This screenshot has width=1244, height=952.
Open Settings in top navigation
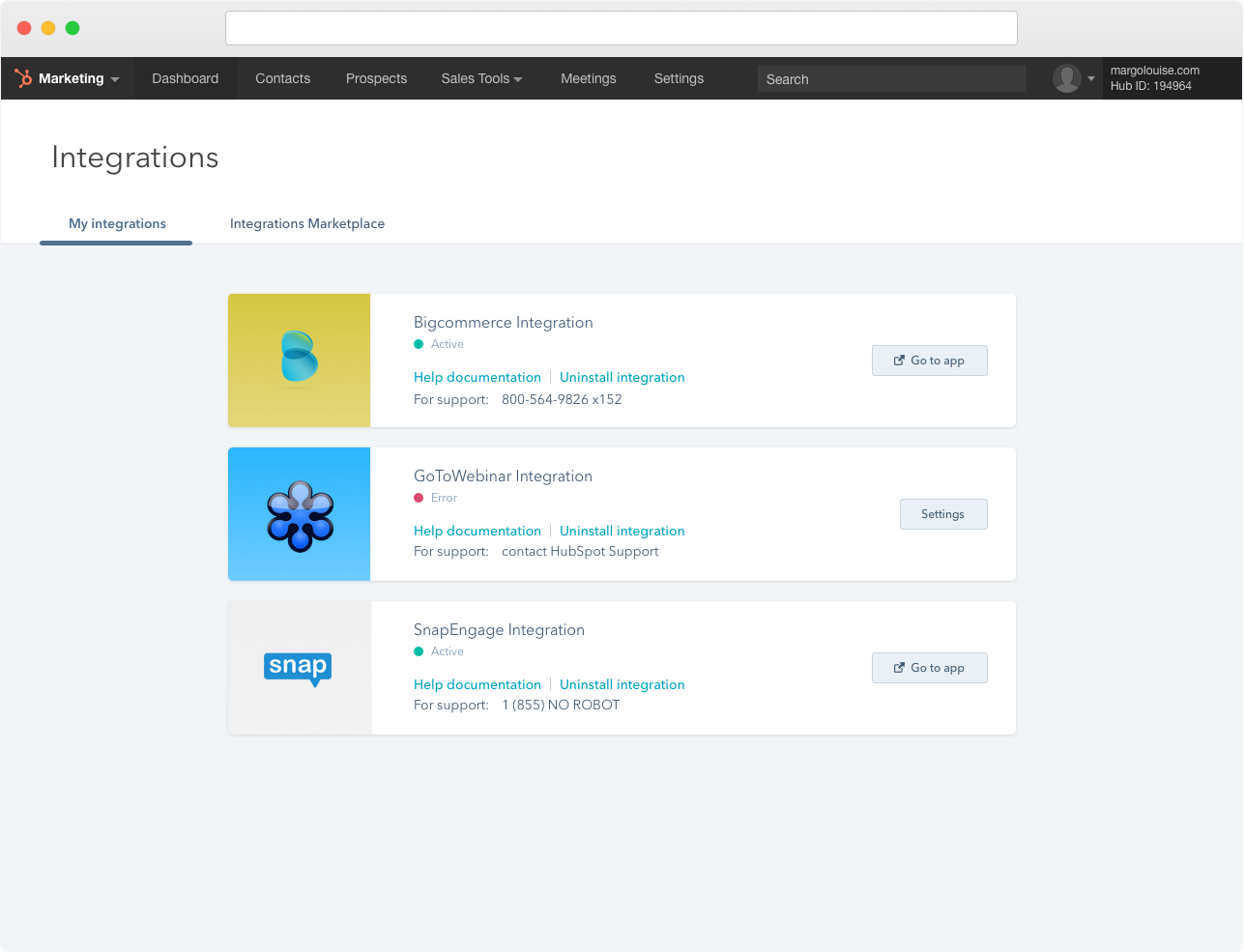pos(679,78)
